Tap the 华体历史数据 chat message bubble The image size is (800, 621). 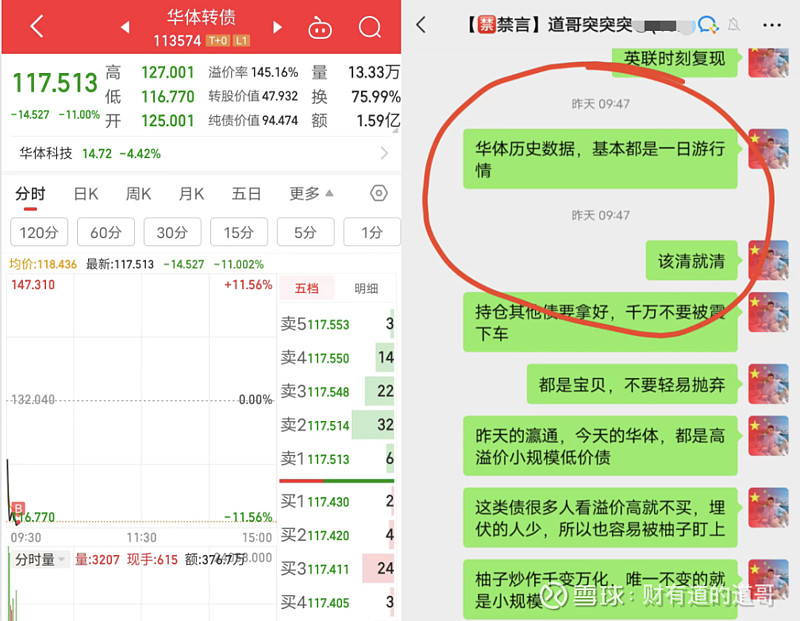tap(600, 159)
